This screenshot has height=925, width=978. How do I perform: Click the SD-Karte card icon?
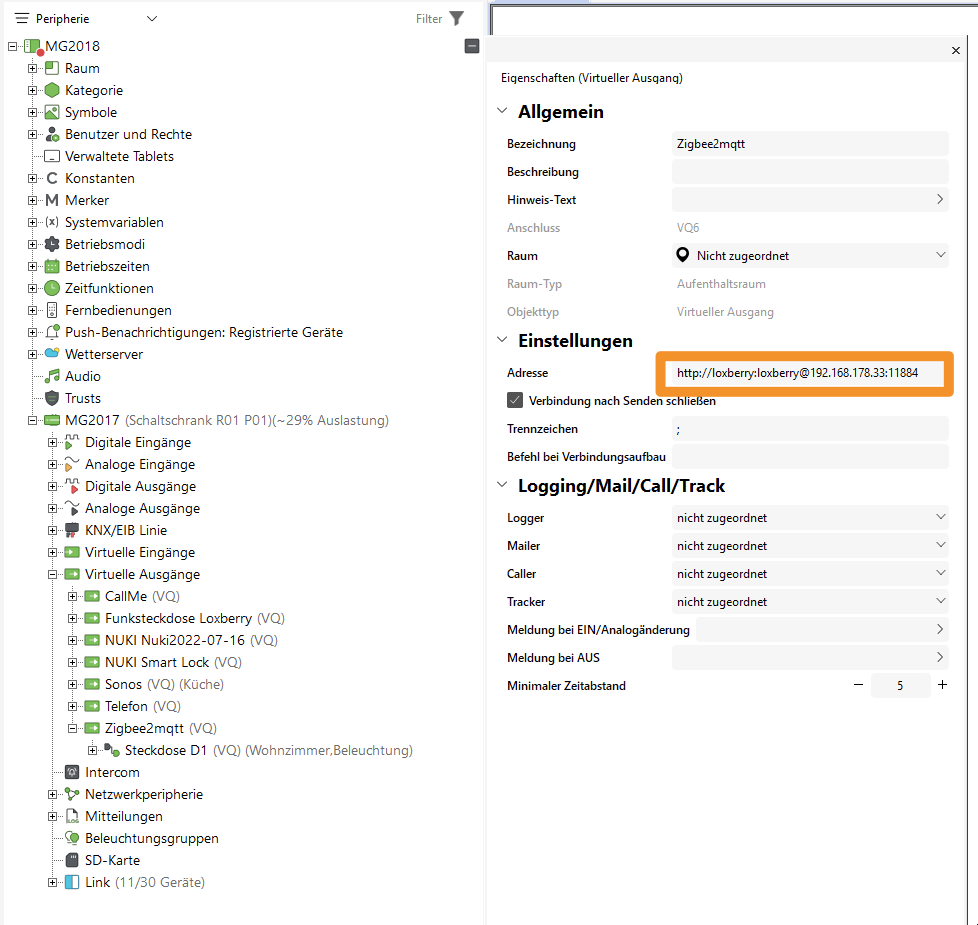(x=72, y=860)
